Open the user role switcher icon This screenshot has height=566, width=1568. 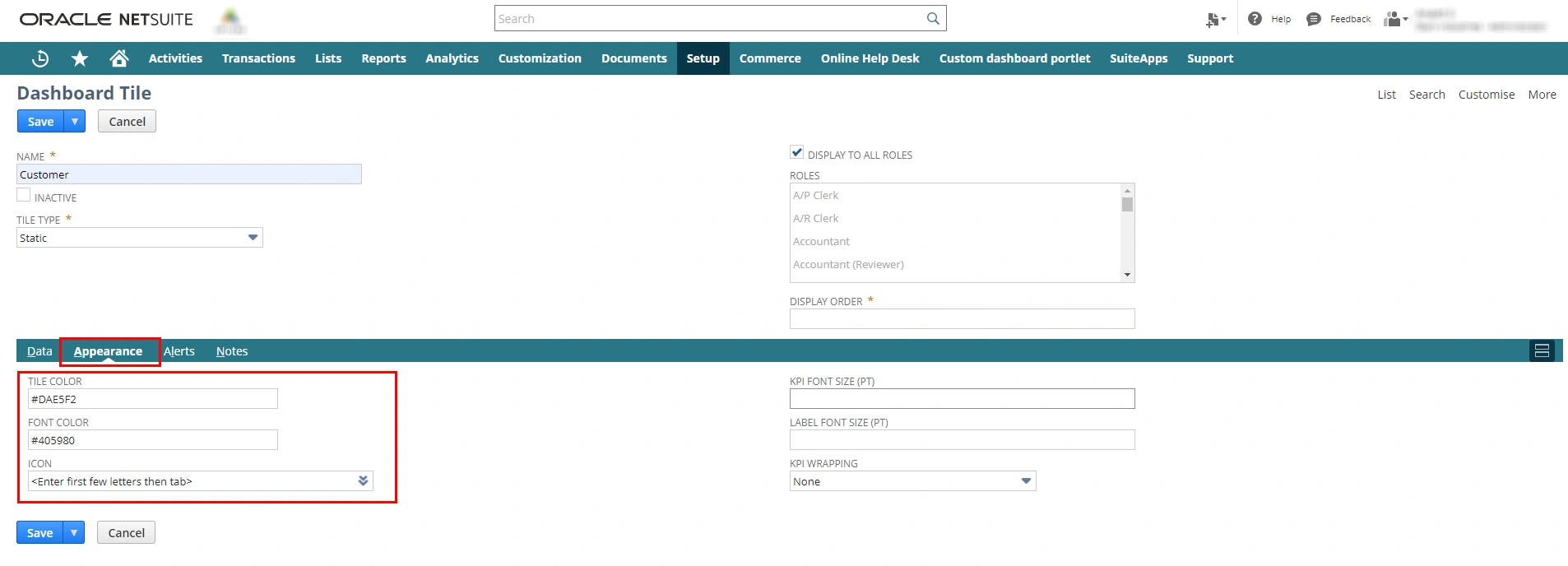pyautogui.click(x=1394, y=19)
